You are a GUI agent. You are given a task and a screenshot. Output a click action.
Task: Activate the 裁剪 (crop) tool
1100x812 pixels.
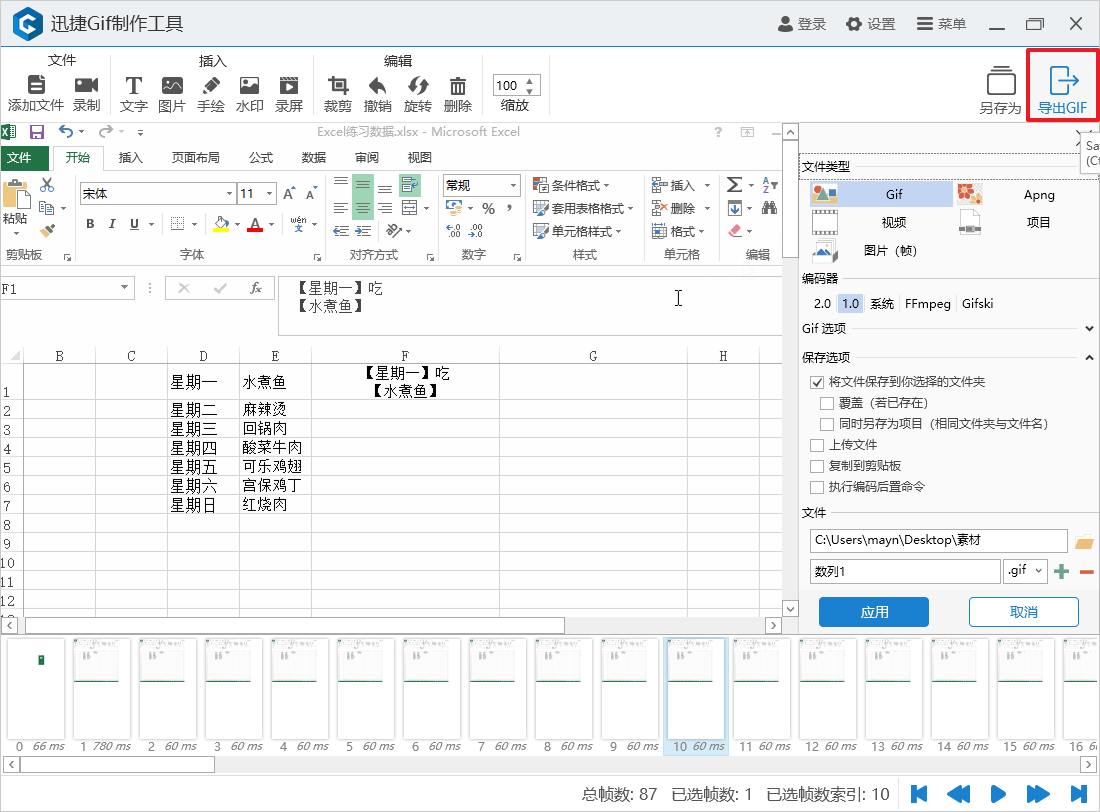tap(339, 85)
